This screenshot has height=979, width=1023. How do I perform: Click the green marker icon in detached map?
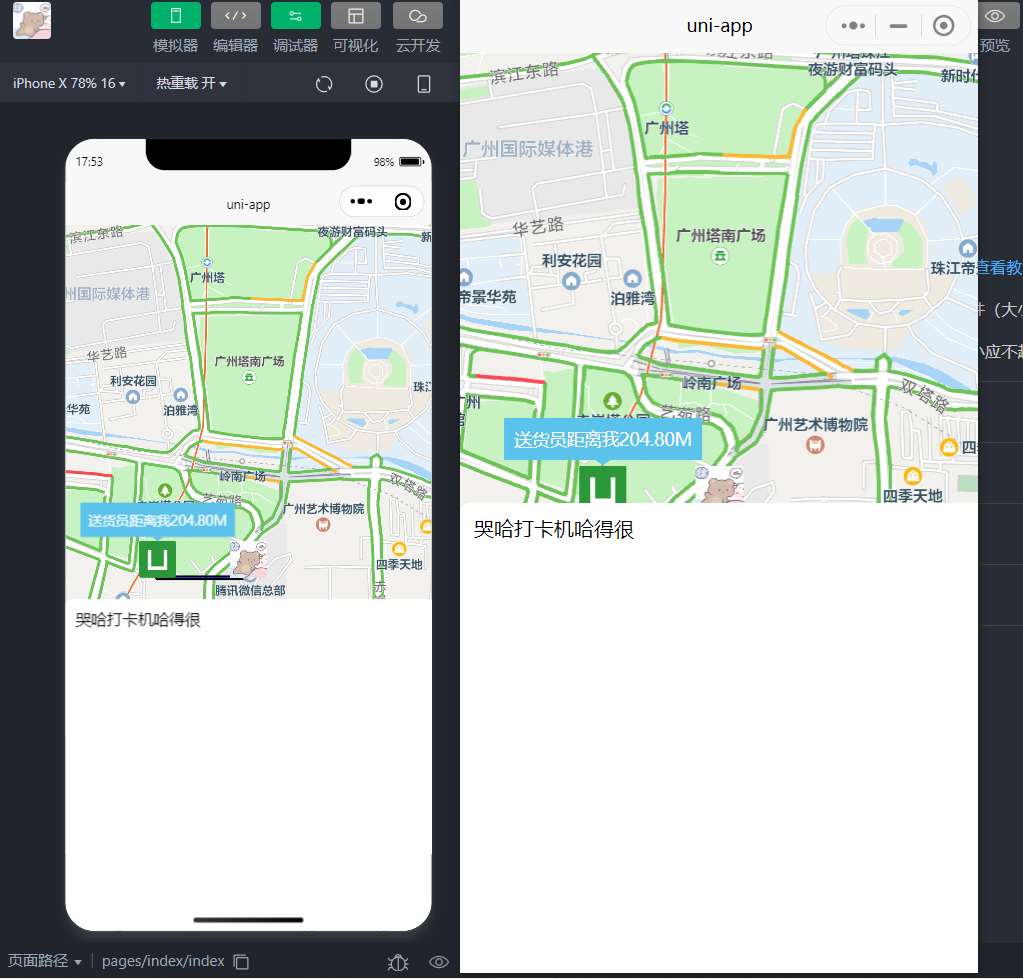(603, 485)
